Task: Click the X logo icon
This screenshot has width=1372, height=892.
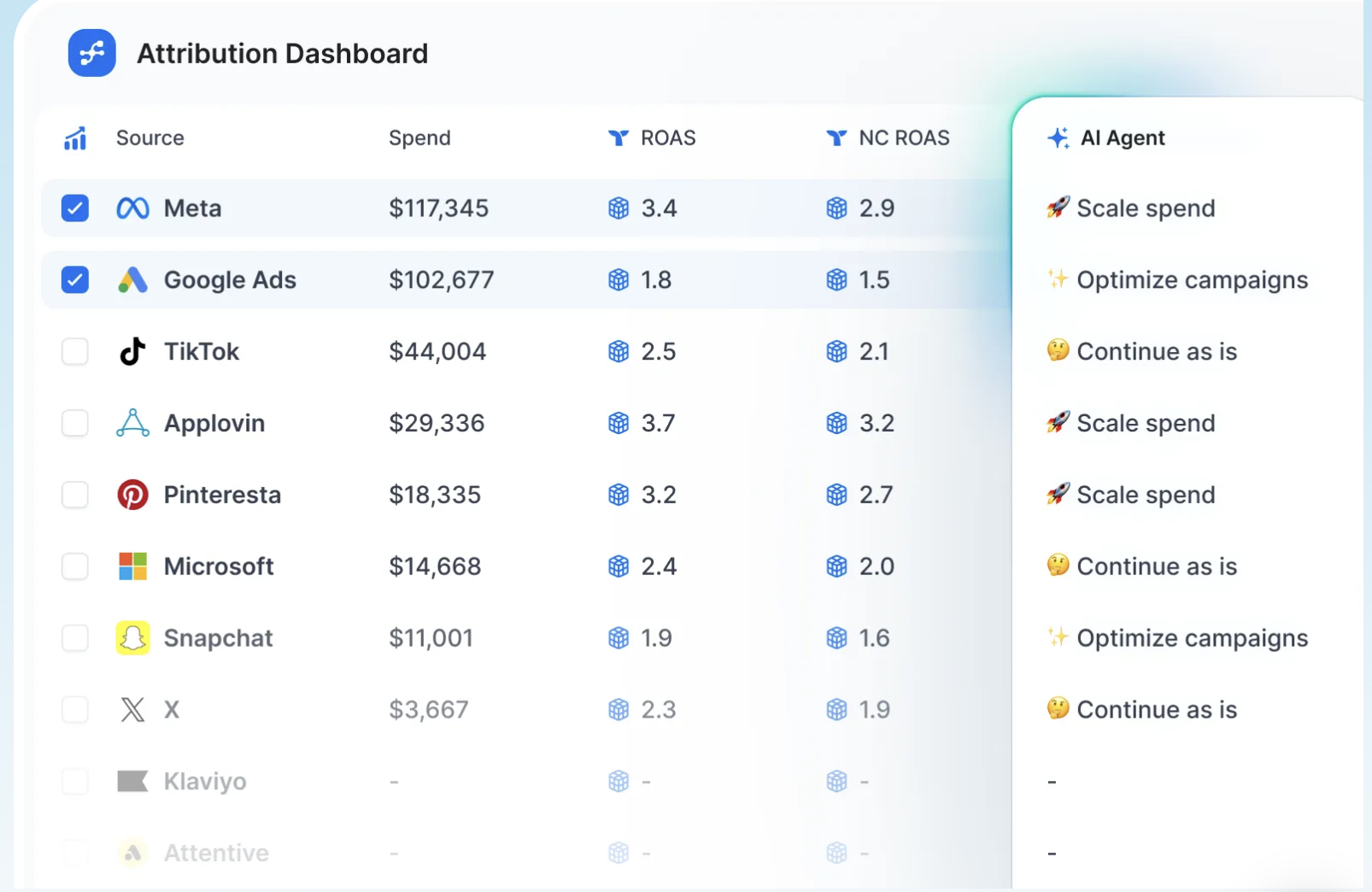Action: point(132,709)
